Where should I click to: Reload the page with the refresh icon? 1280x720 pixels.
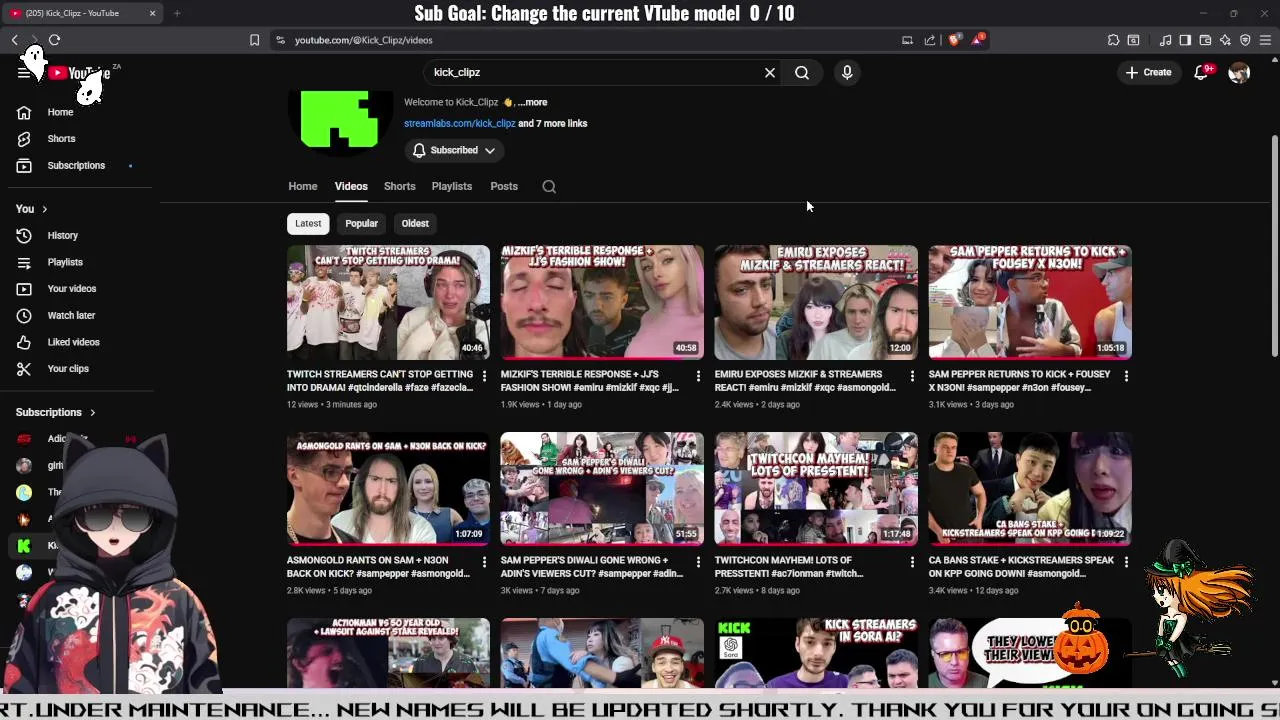54,40
